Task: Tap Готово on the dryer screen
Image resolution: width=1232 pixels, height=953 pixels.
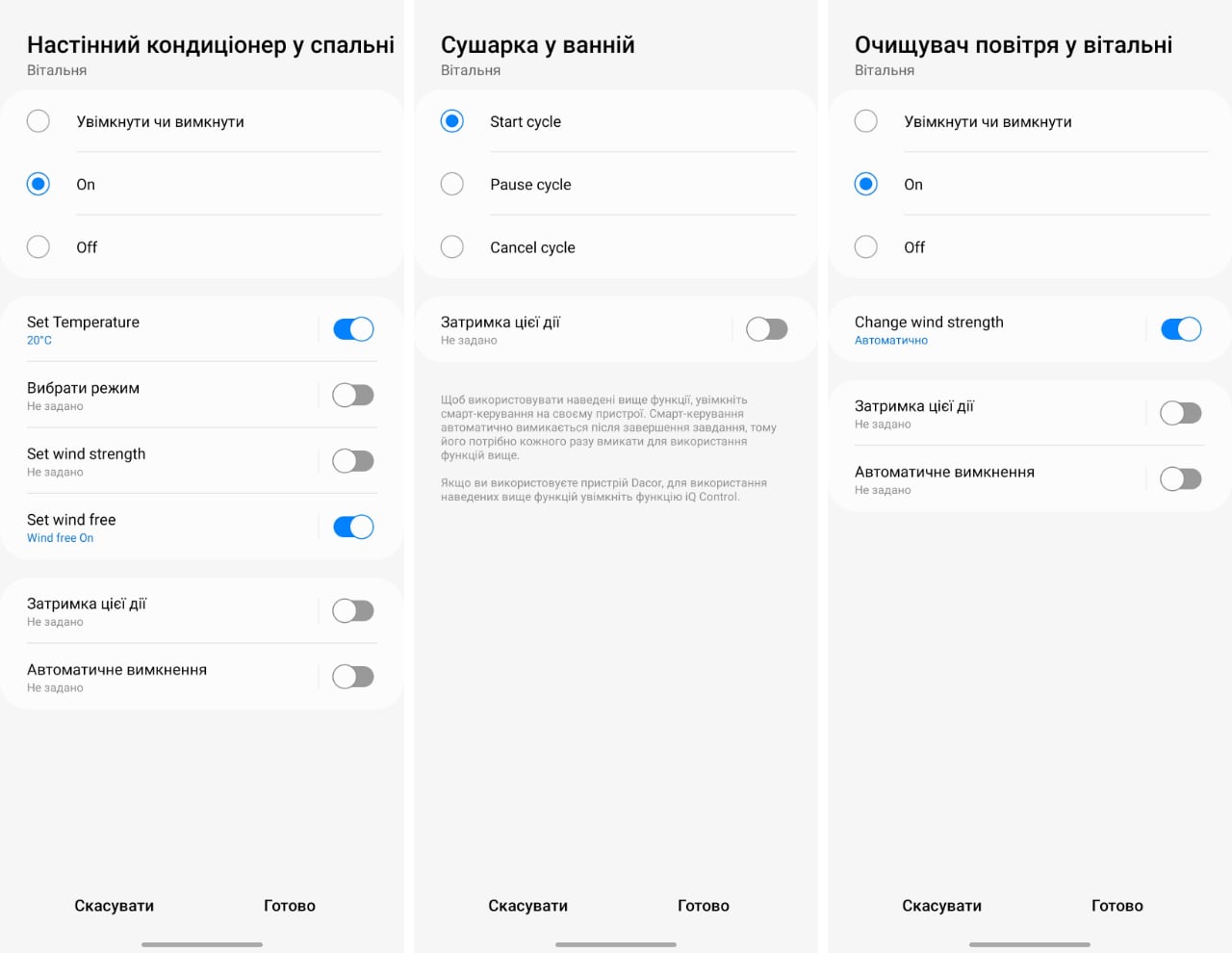Action: tap(704, 906)
